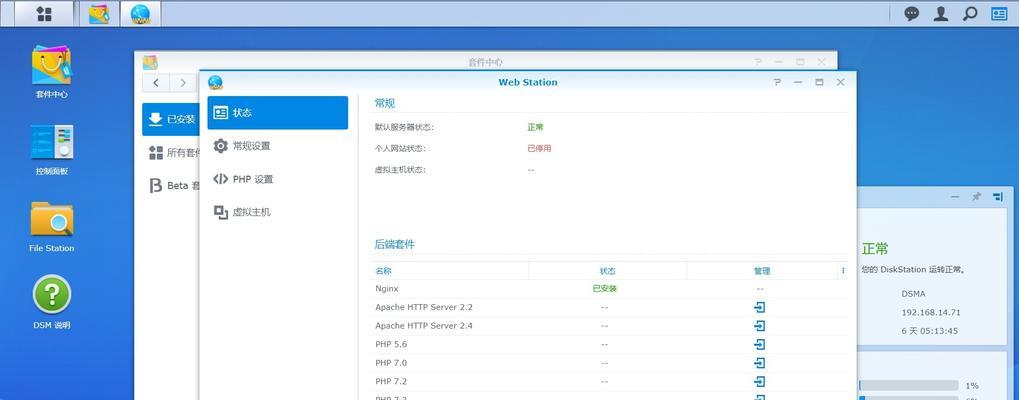Open Beta packages in the Package Center sidebar
Image resolution: width=1019 pixels, height=400 pixels.
[172, 186]
